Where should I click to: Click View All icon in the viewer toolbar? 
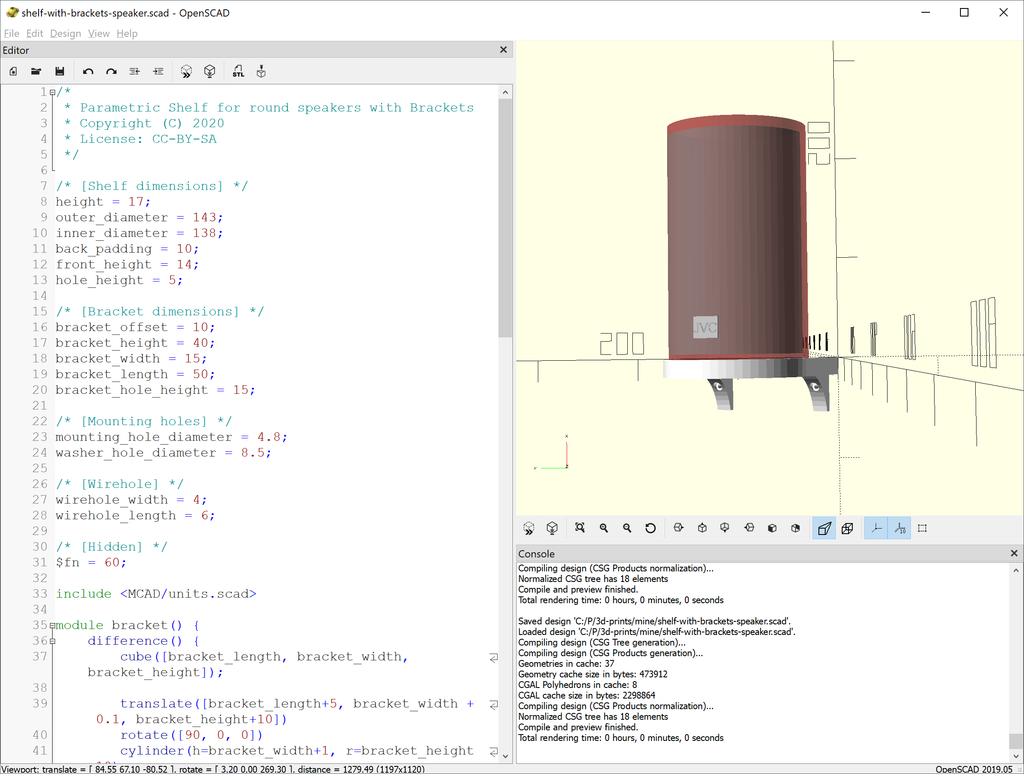[x=580, y=528]
